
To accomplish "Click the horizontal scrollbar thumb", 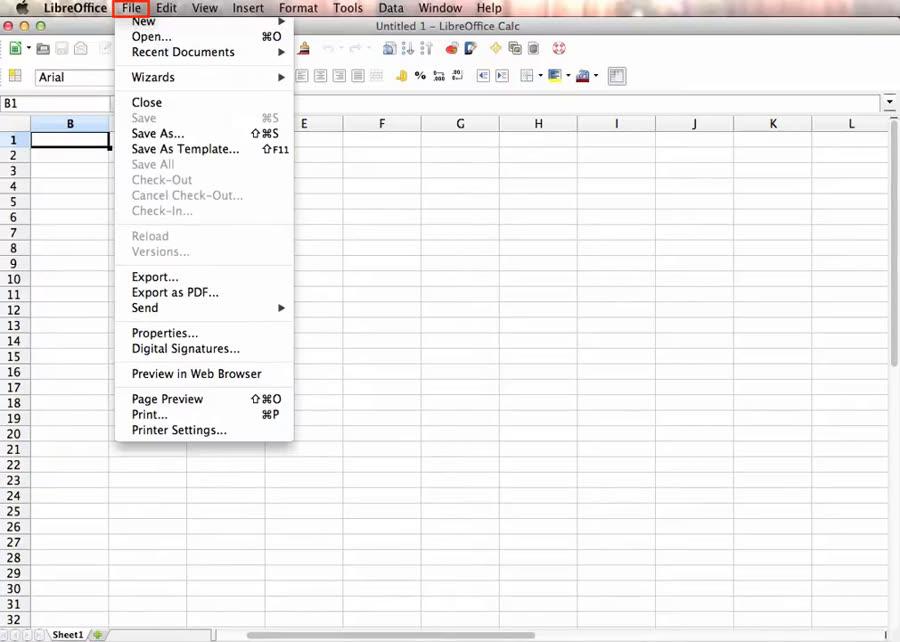I will point(390,635).
